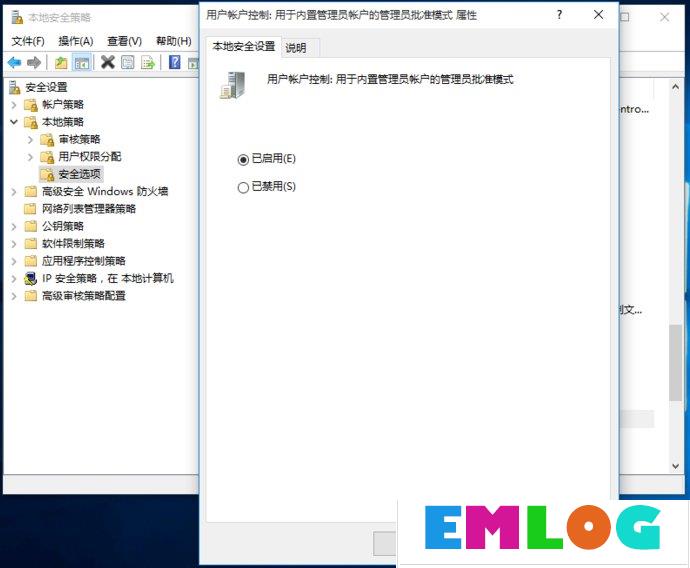Click the Export List toolbar icon
This screenshot has height=568, width=690.
[148, 62]
